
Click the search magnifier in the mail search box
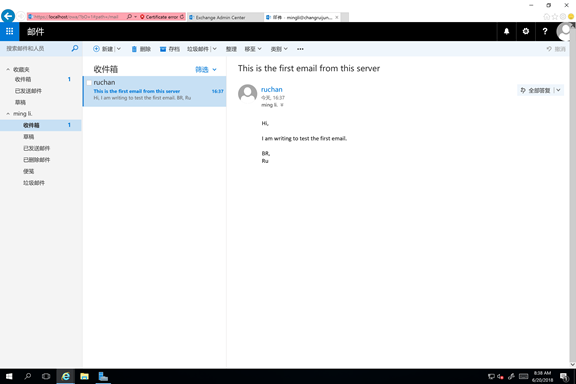point(75,48)
